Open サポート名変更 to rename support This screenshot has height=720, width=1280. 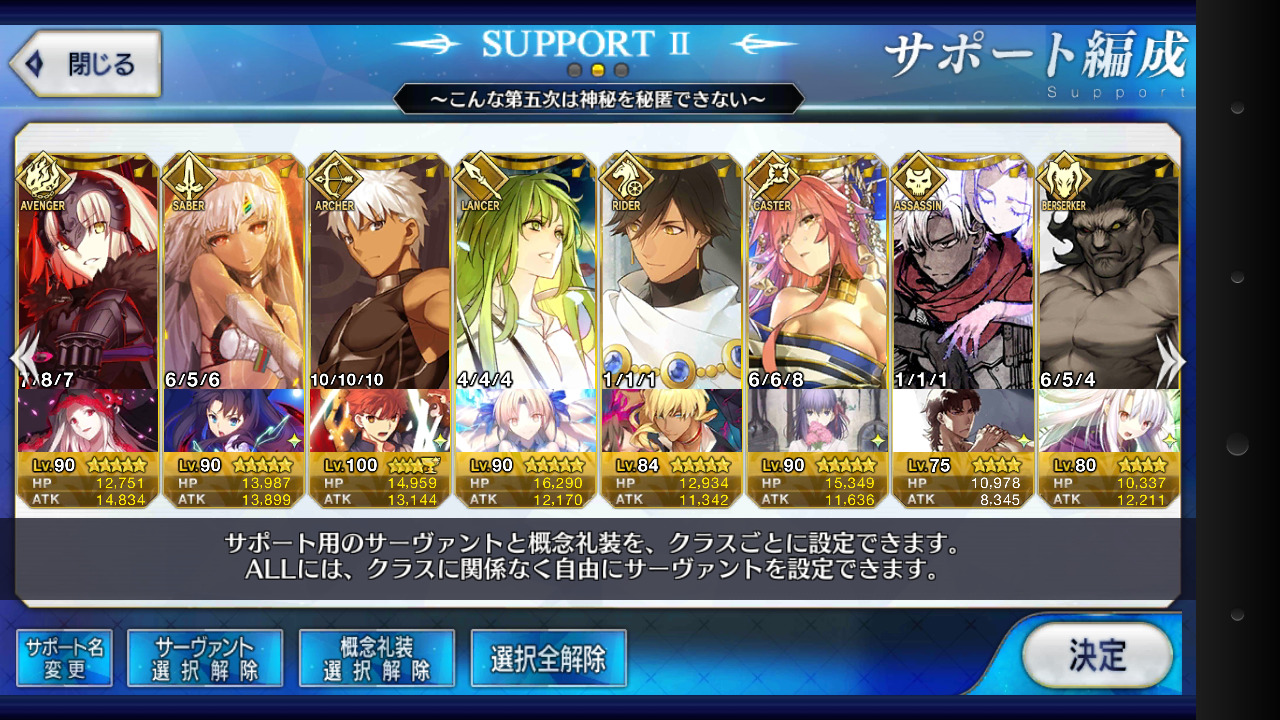(65, 658)
